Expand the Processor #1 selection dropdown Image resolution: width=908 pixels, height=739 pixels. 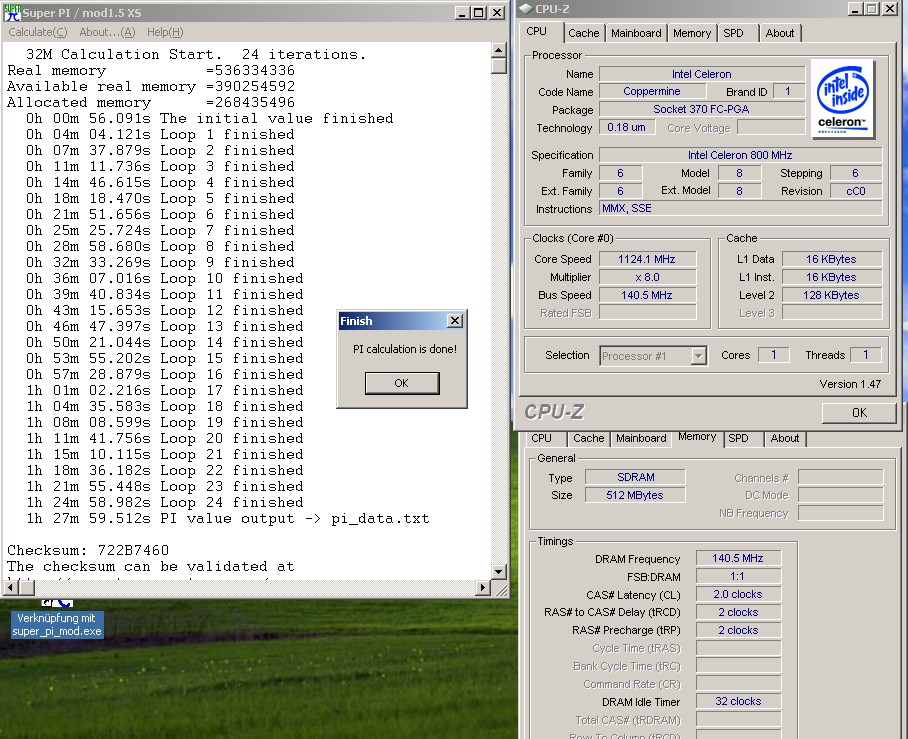coord(699,356)
